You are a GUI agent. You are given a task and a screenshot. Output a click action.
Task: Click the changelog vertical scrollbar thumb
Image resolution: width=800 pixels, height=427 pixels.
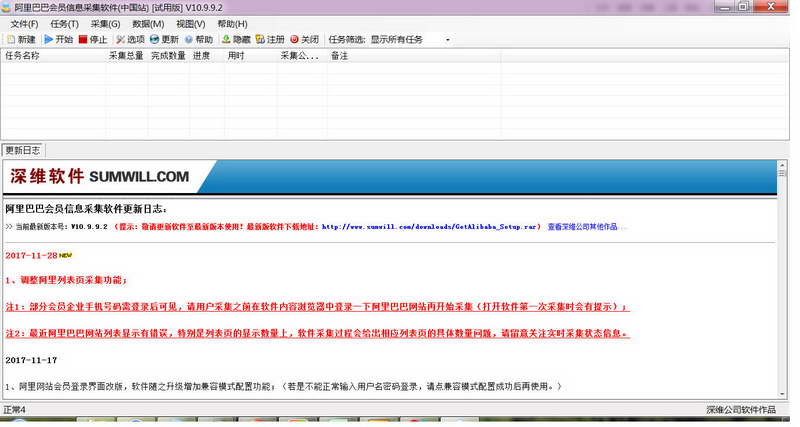tap(782, 173)
